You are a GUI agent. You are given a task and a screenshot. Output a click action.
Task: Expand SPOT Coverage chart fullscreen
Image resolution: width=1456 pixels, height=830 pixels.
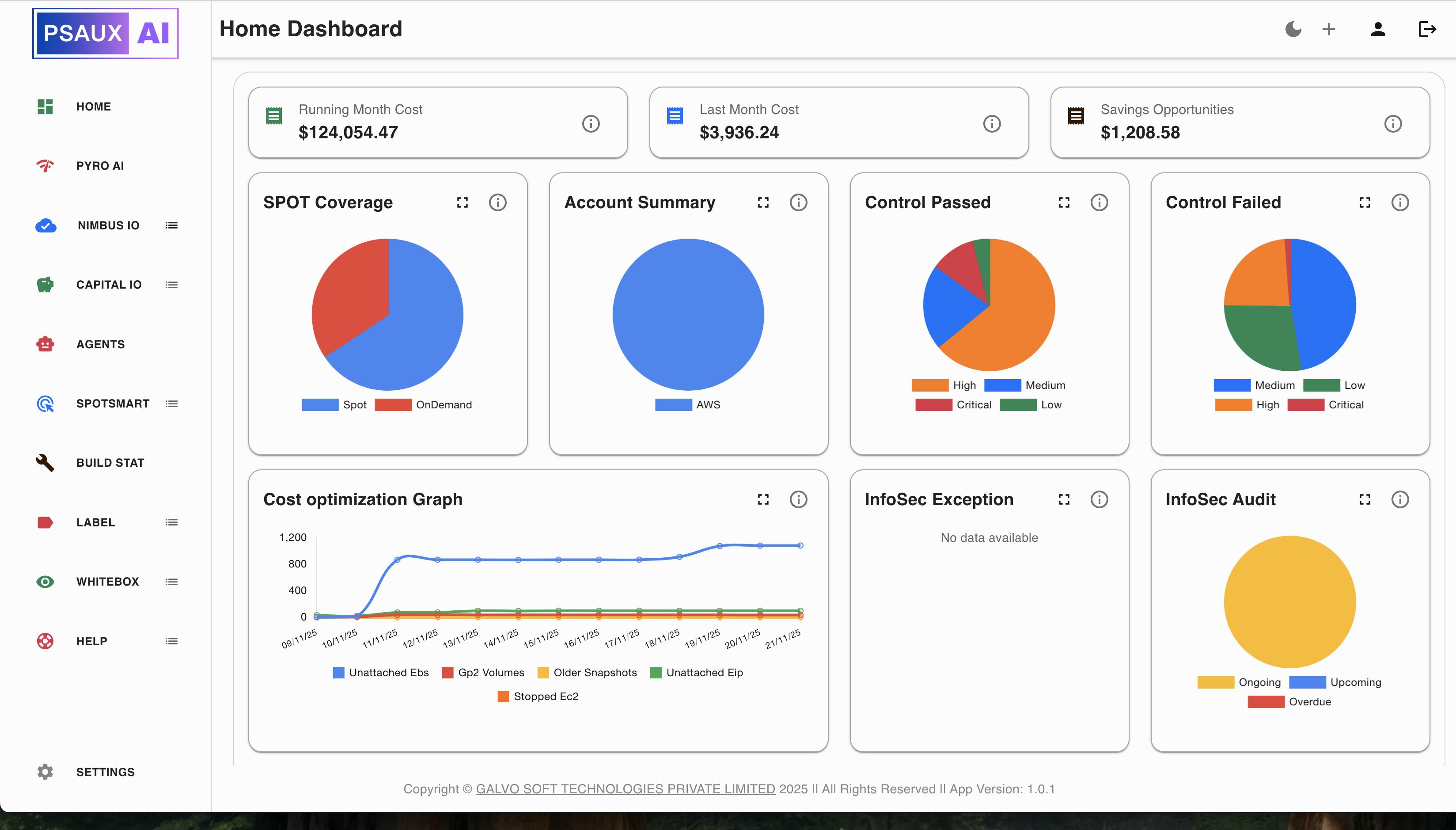[462, 202]
